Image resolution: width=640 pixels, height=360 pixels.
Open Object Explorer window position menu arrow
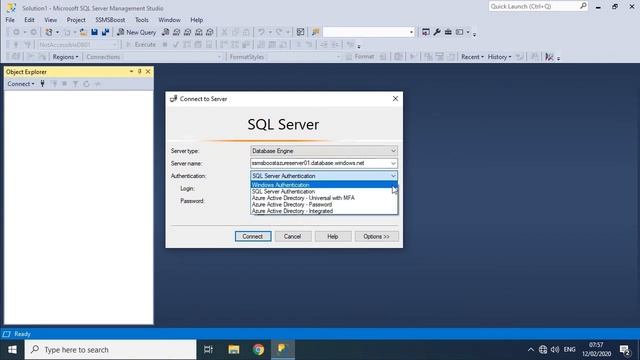click(x=131, y=72)
